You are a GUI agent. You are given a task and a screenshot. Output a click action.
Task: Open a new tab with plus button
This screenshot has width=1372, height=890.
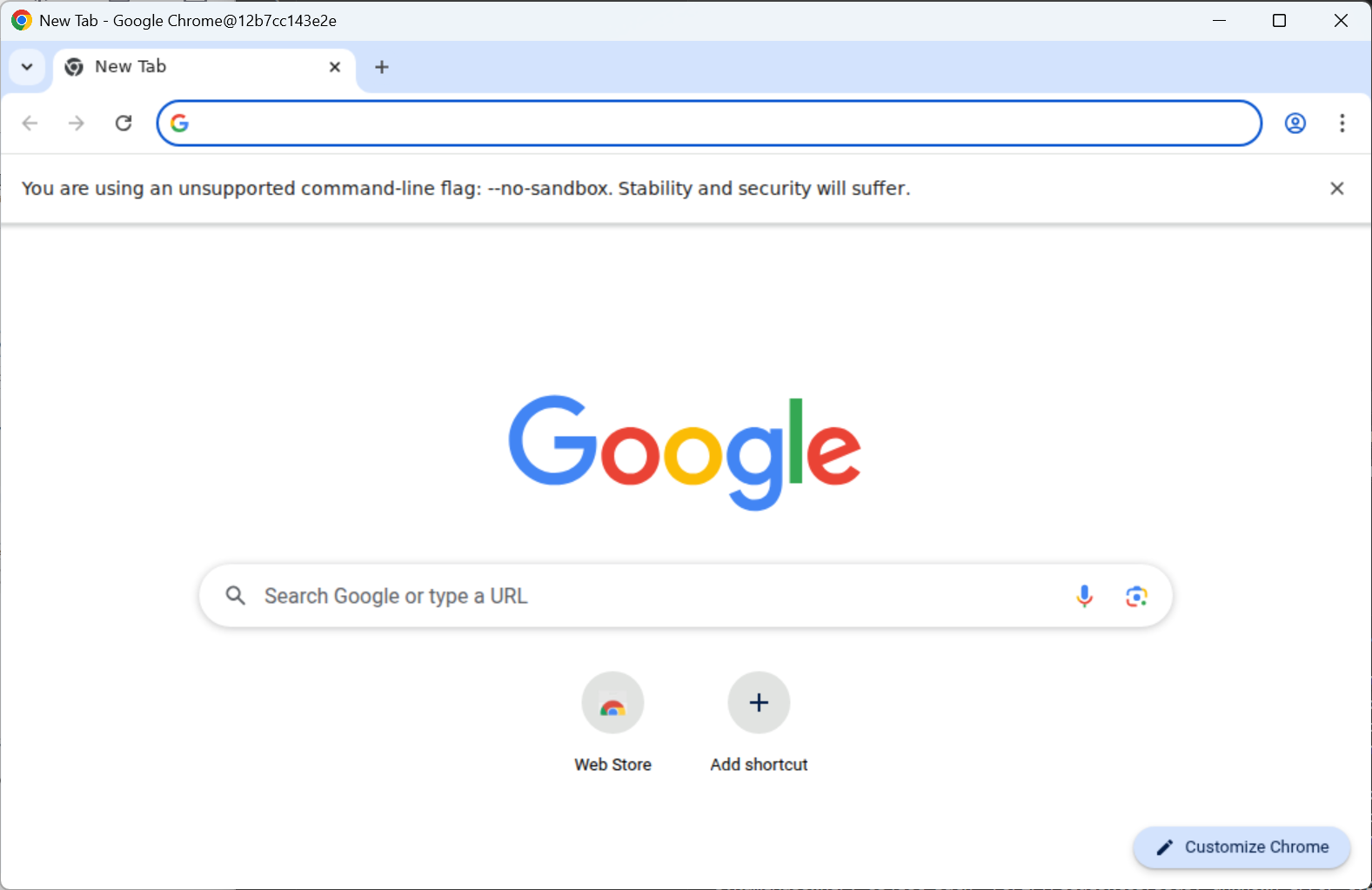pyautogui.click(x=382, y=67)
